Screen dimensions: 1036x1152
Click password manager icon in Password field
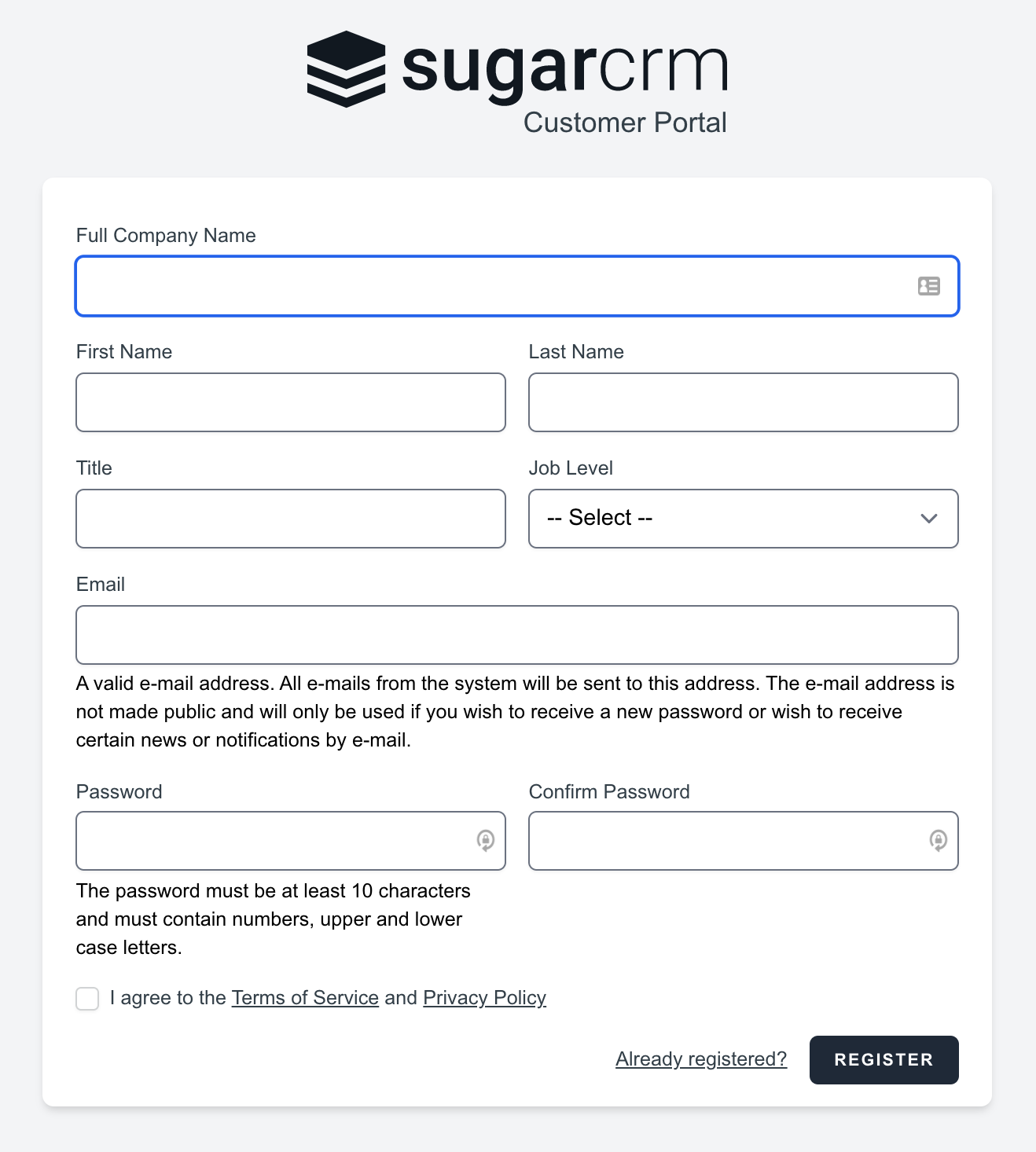click(486, 840)
